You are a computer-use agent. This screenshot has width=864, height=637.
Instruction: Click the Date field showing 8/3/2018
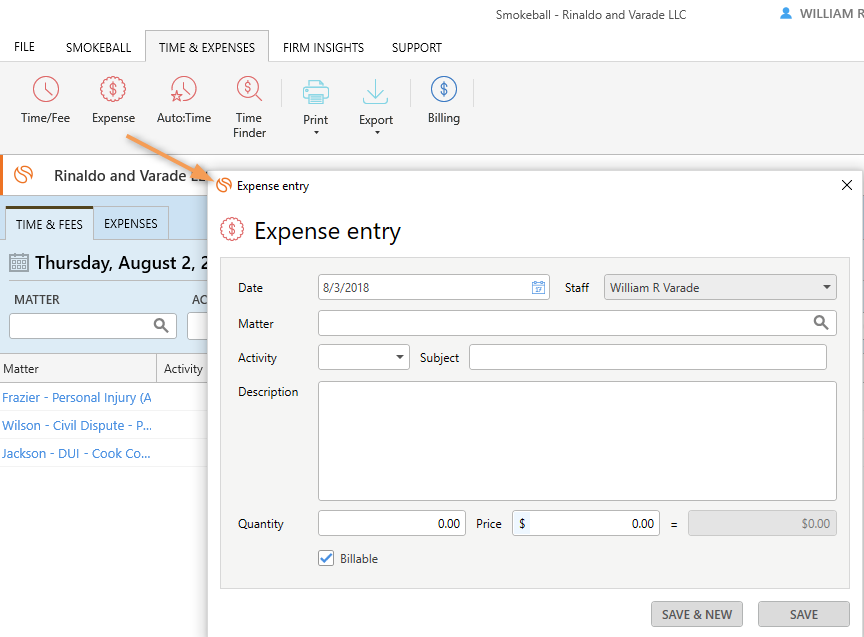tap(434, 287)
